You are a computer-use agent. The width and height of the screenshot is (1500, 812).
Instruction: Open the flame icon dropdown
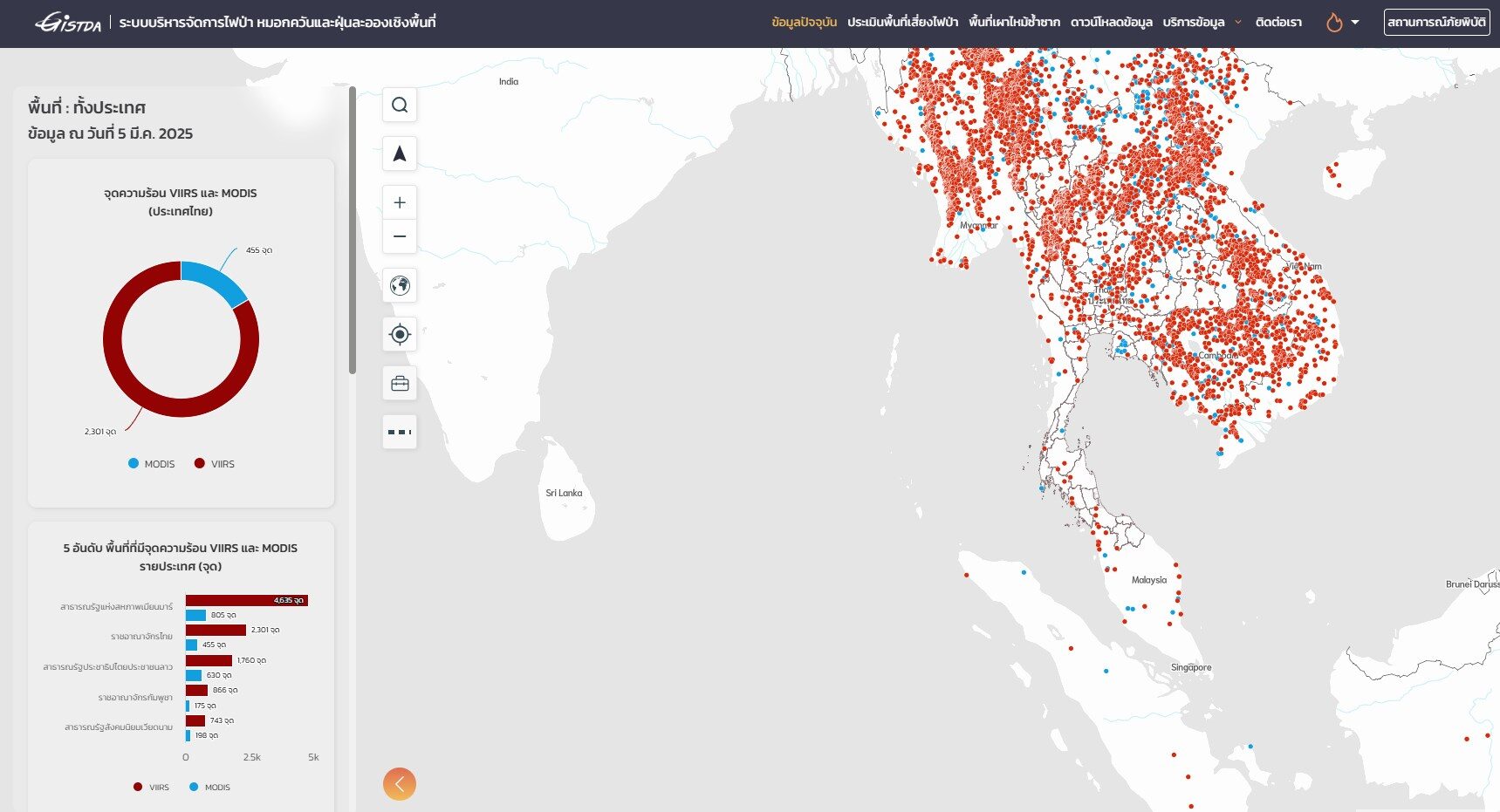click(x=1342, y=23)
